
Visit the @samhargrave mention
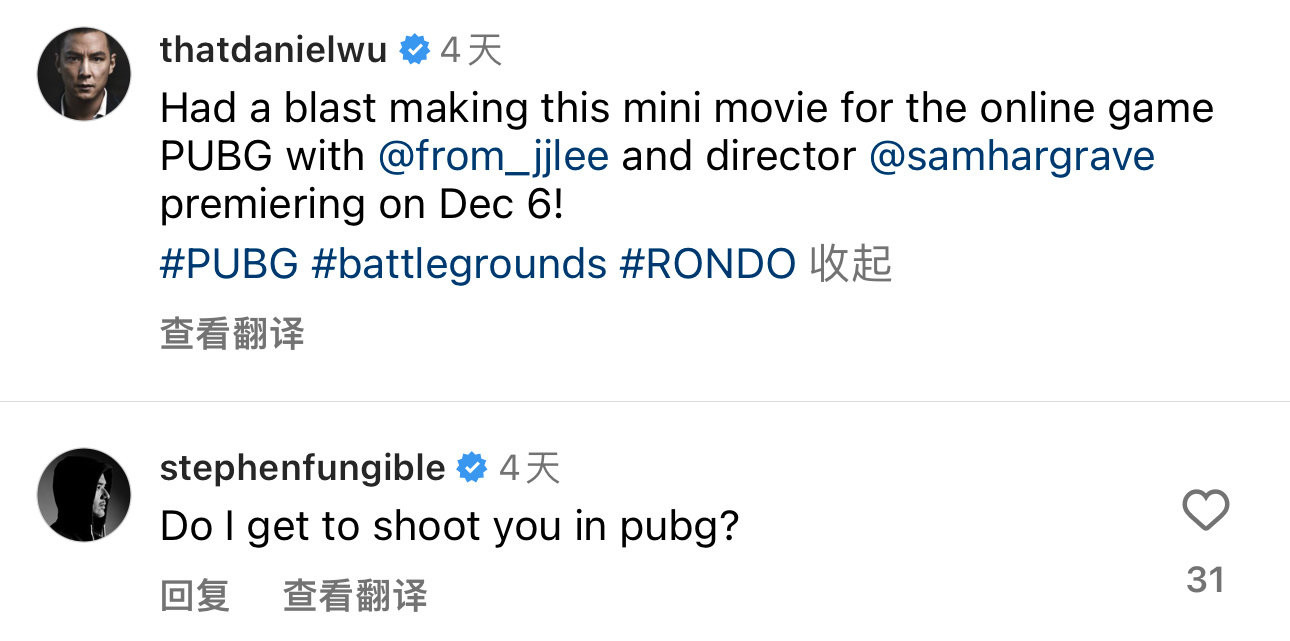pyautogui.click(x=1012, y=157)
